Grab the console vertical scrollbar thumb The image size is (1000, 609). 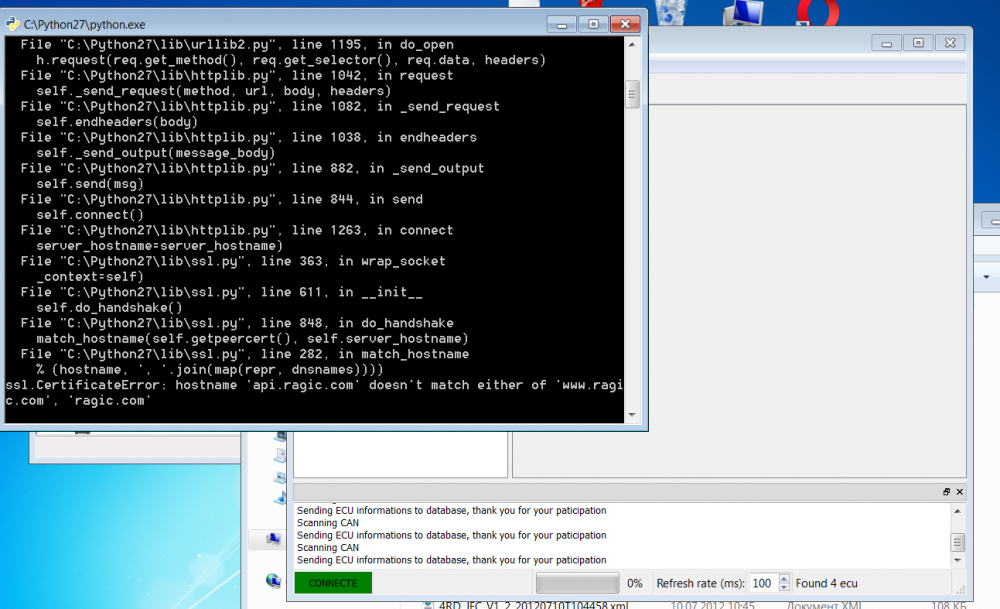(632, 95)
